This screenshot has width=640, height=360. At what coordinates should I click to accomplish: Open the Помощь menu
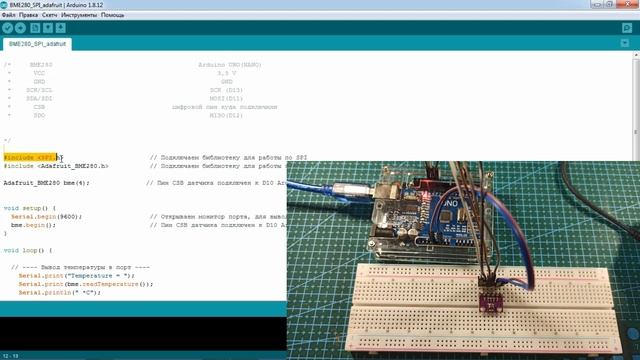[113, 15]
